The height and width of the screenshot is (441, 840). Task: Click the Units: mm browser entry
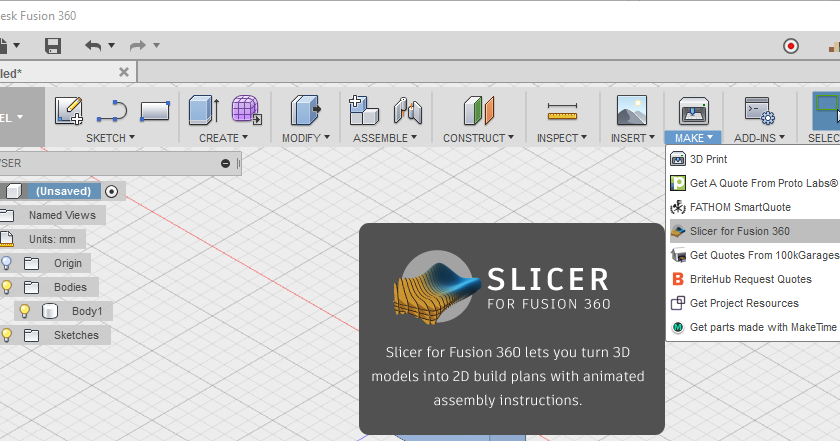pos(52,240)
